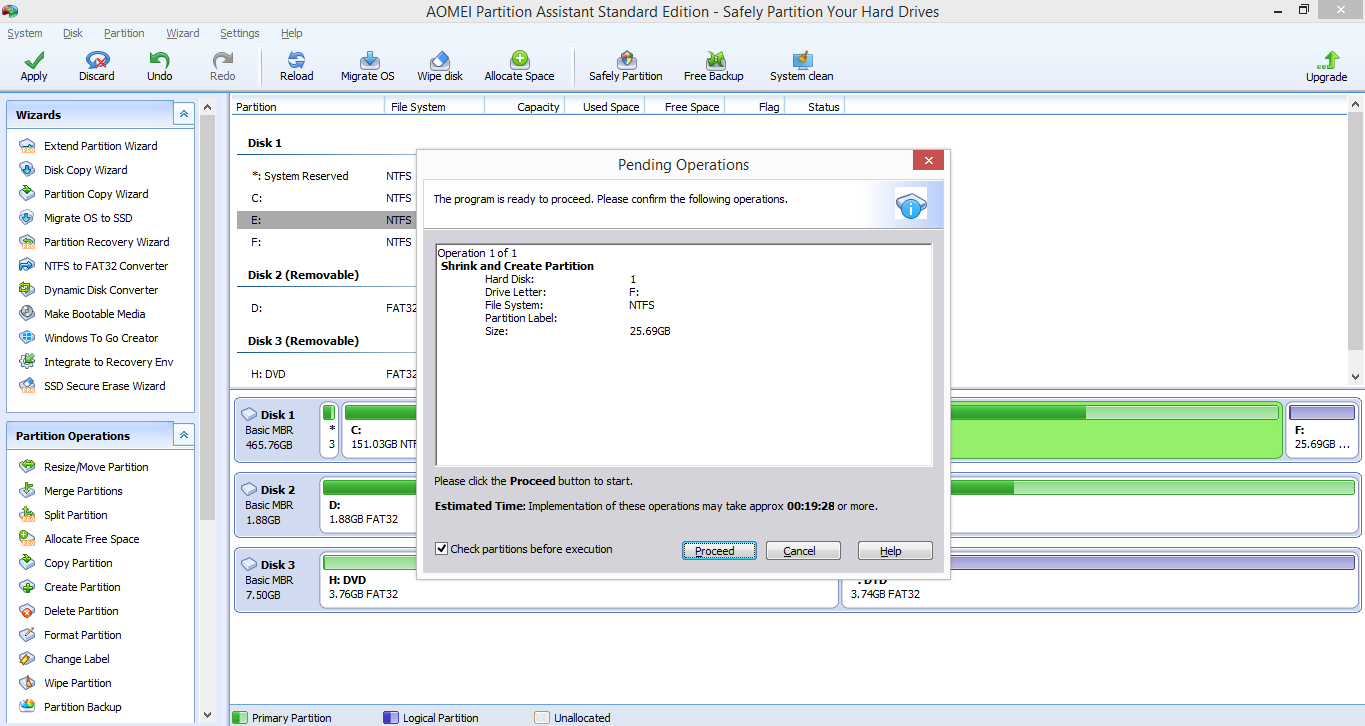Open the Settings menu
Viewport: 1365px width, 726px height.
240,33
